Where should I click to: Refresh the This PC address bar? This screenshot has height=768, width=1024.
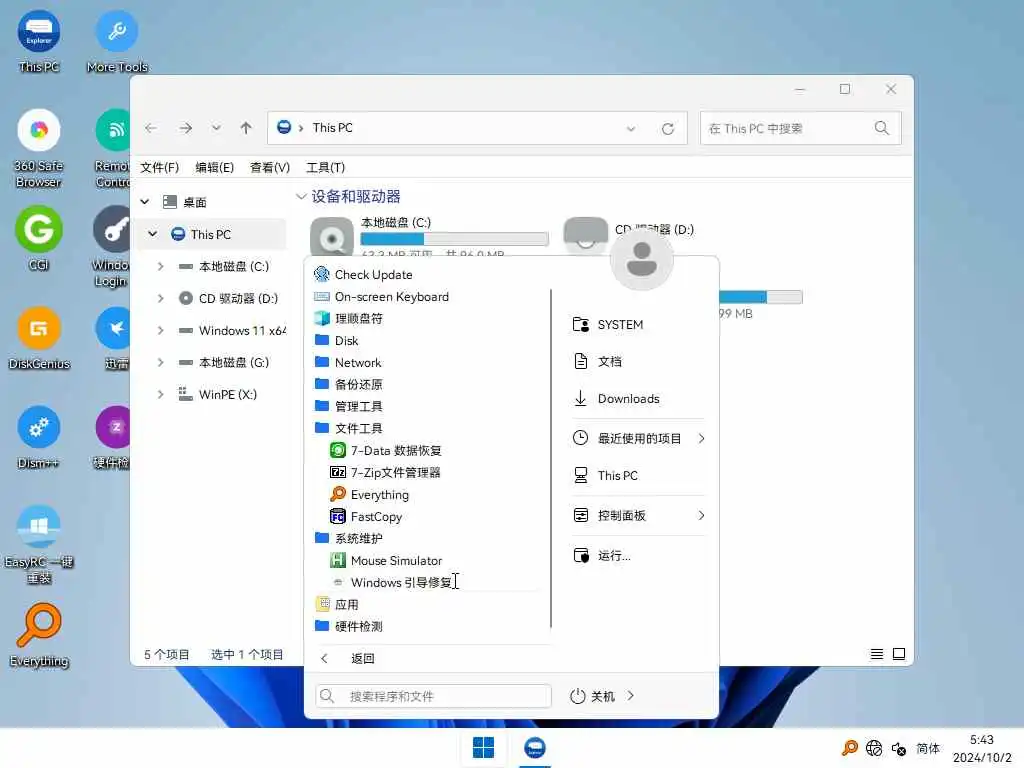point(667,129)
